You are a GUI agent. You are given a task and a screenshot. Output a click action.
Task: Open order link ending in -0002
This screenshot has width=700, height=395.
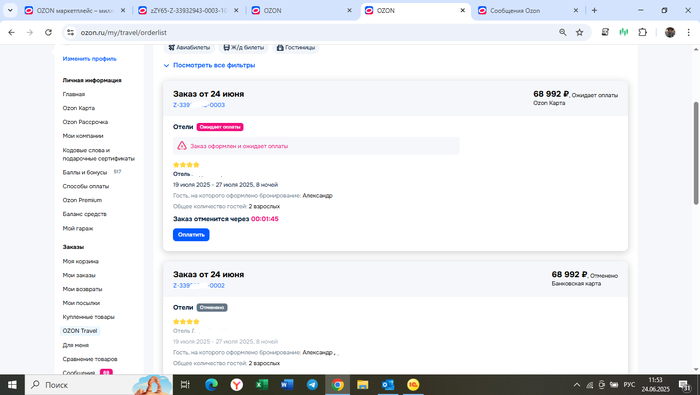(199, 286)
